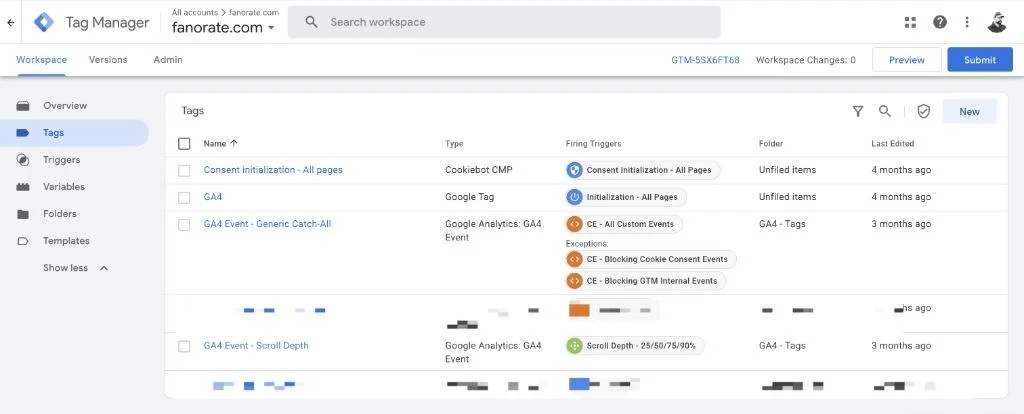Check the GA4 Event - Scroll Depth checkbox
This screenshot has height=414, width=1024.
184,346
